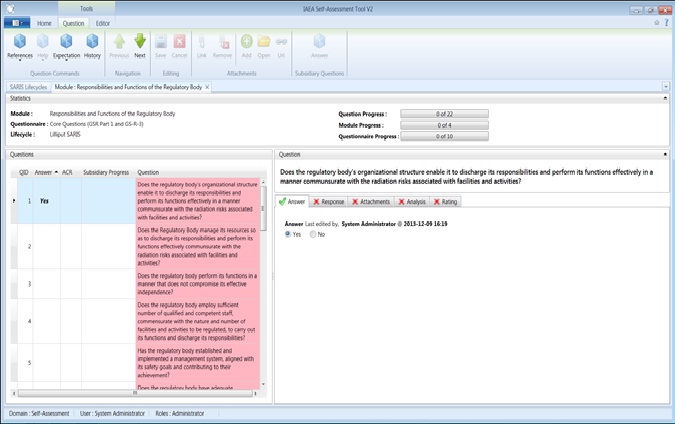Click the Questionnaire Progress bar 0 of 10
The image size is (675, 425).
coord(444,136)
